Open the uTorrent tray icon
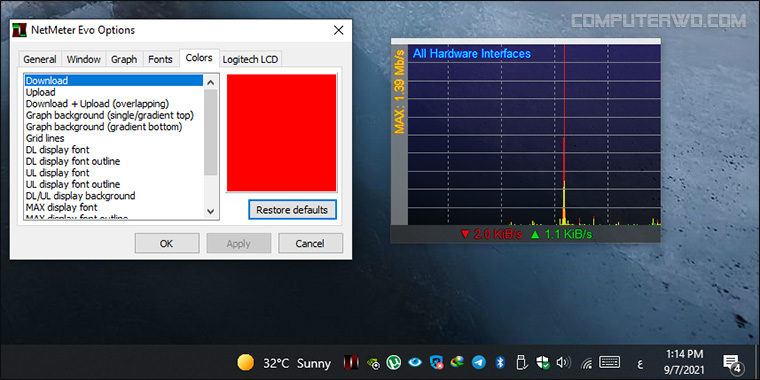 [x=394, y=362]
